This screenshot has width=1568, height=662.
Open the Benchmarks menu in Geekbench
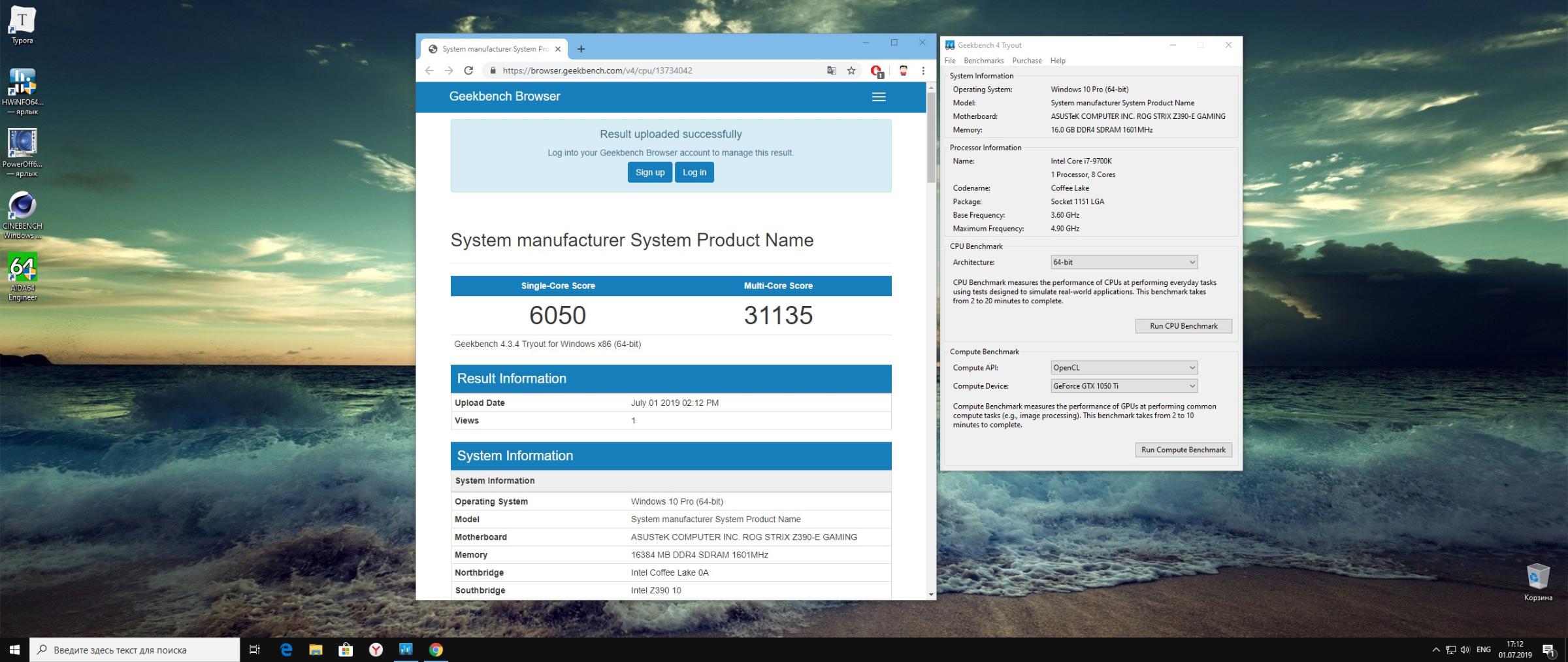tap(983, 61)
